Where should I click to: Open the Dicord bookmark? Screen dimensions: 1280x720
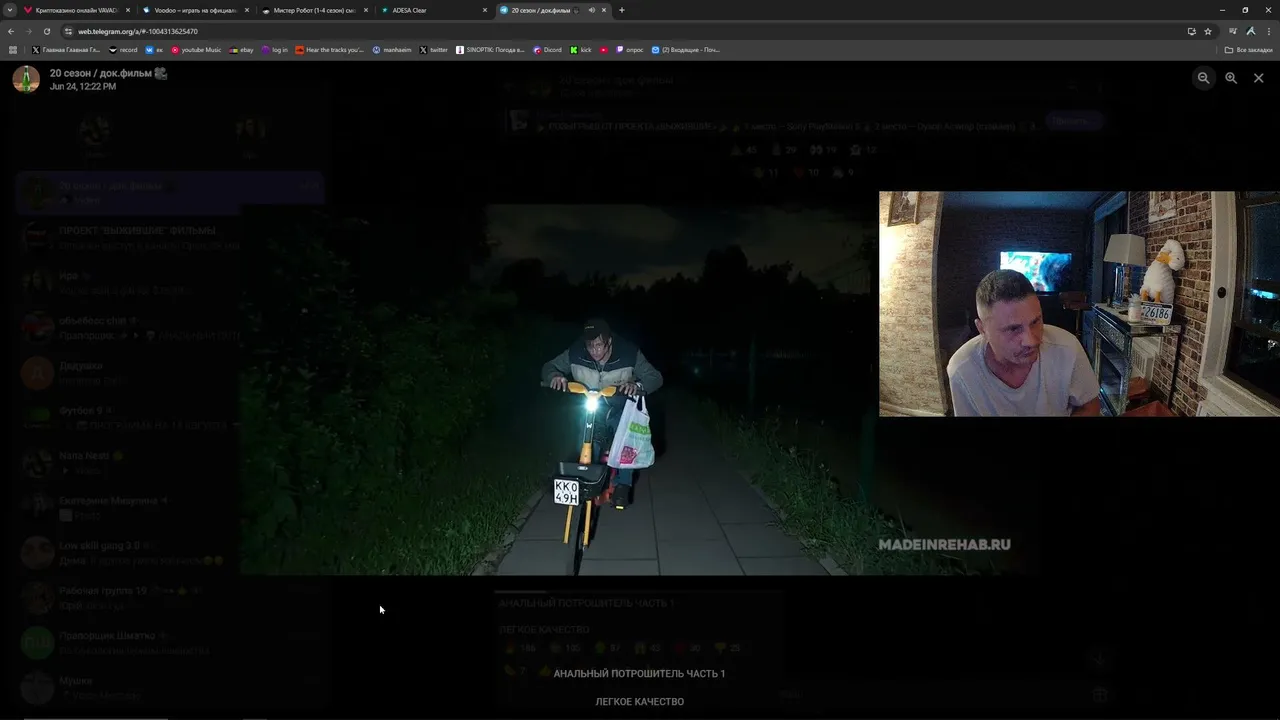coord(548,49)
